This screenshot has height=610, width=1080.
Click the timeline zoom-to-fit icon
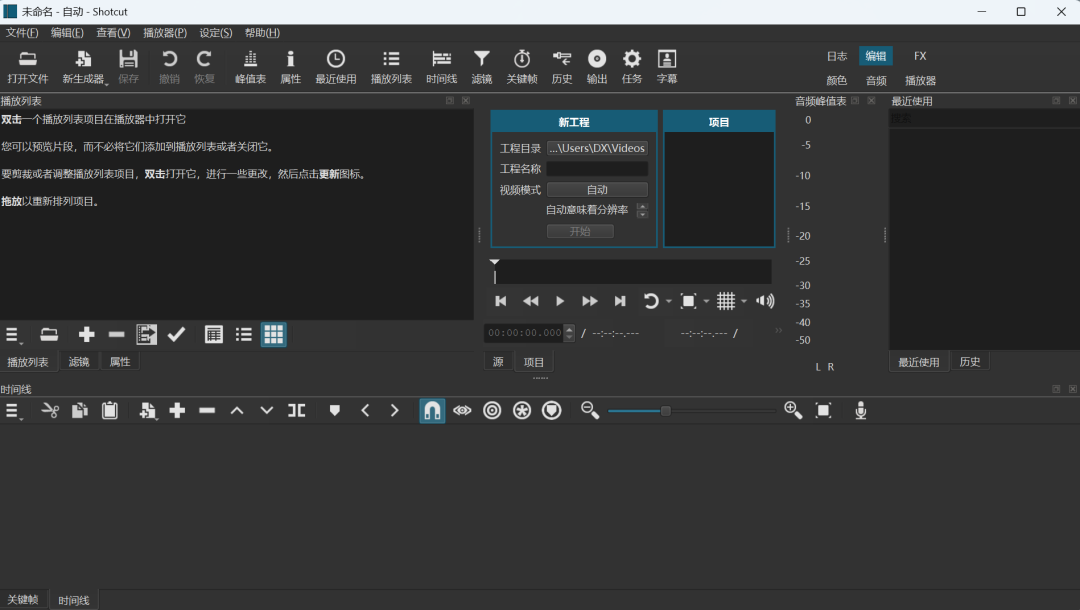point(823,410)
